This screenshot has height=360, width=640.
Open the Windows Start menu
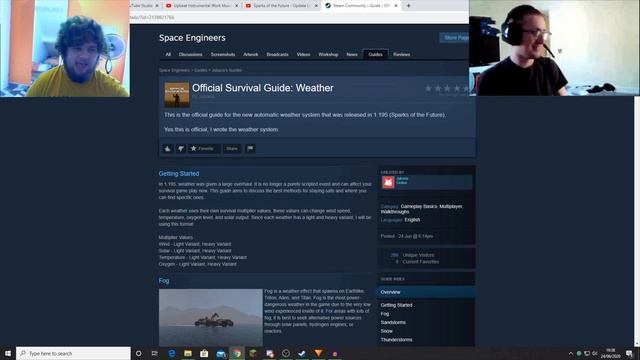(8, 353)
